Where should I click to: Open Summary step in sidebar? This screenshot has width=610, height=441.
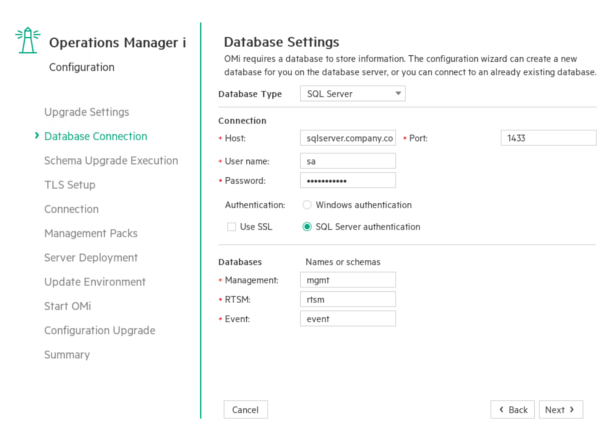(67, 355)
